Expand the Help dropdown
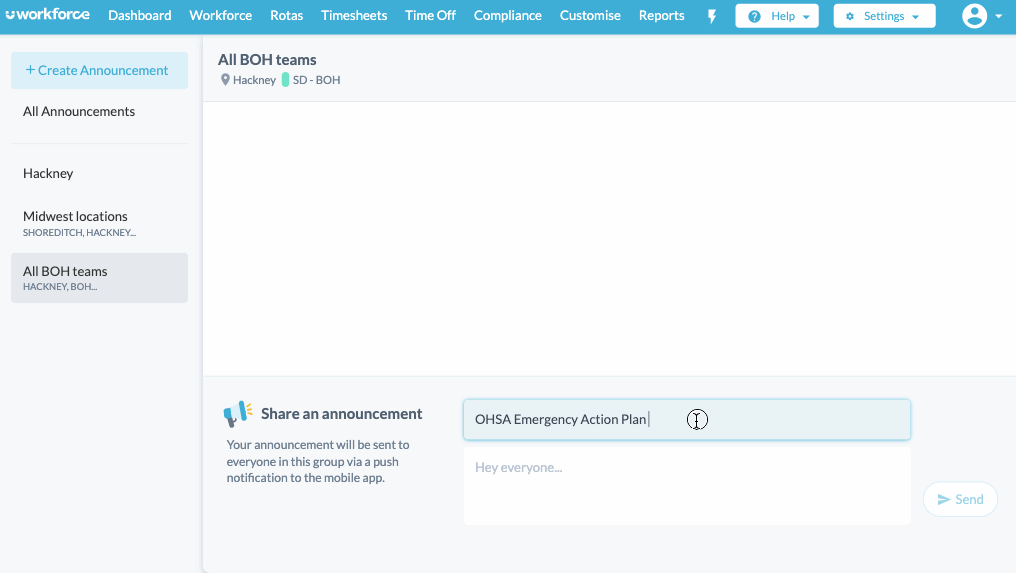Image resolution: width=1016 pixels, height=573 pixels. tap(776, 16)
